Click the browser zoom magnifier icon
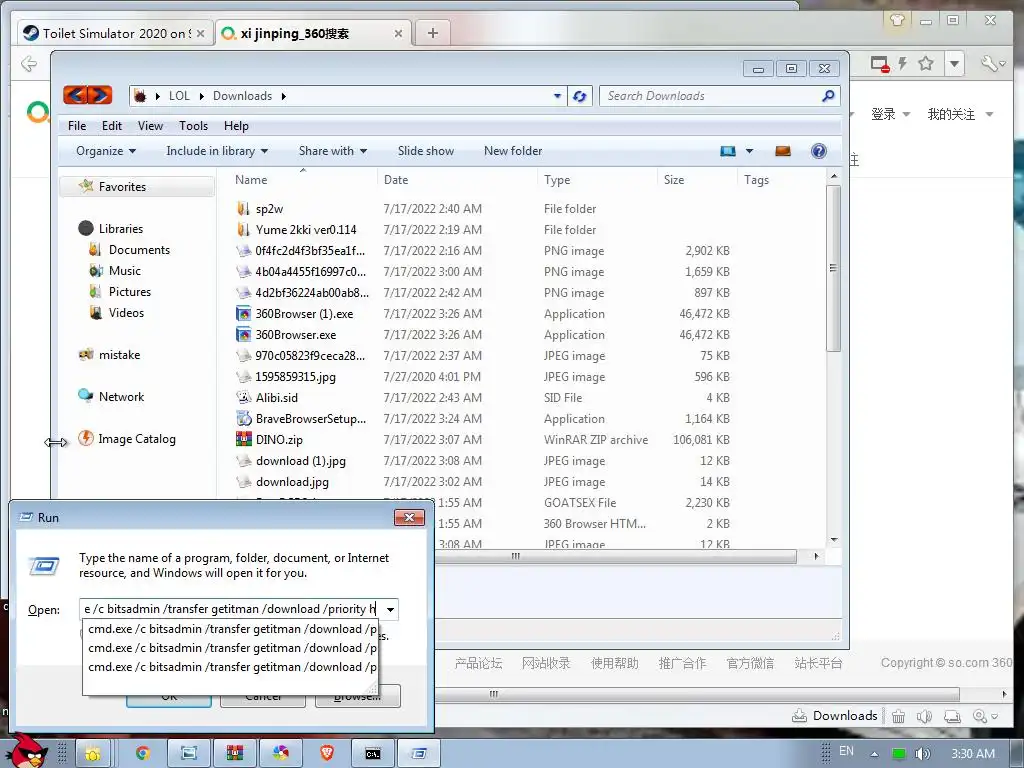The width and height of the screenshot is (1024, 768). pyautogui.click(x=980, y=716)
